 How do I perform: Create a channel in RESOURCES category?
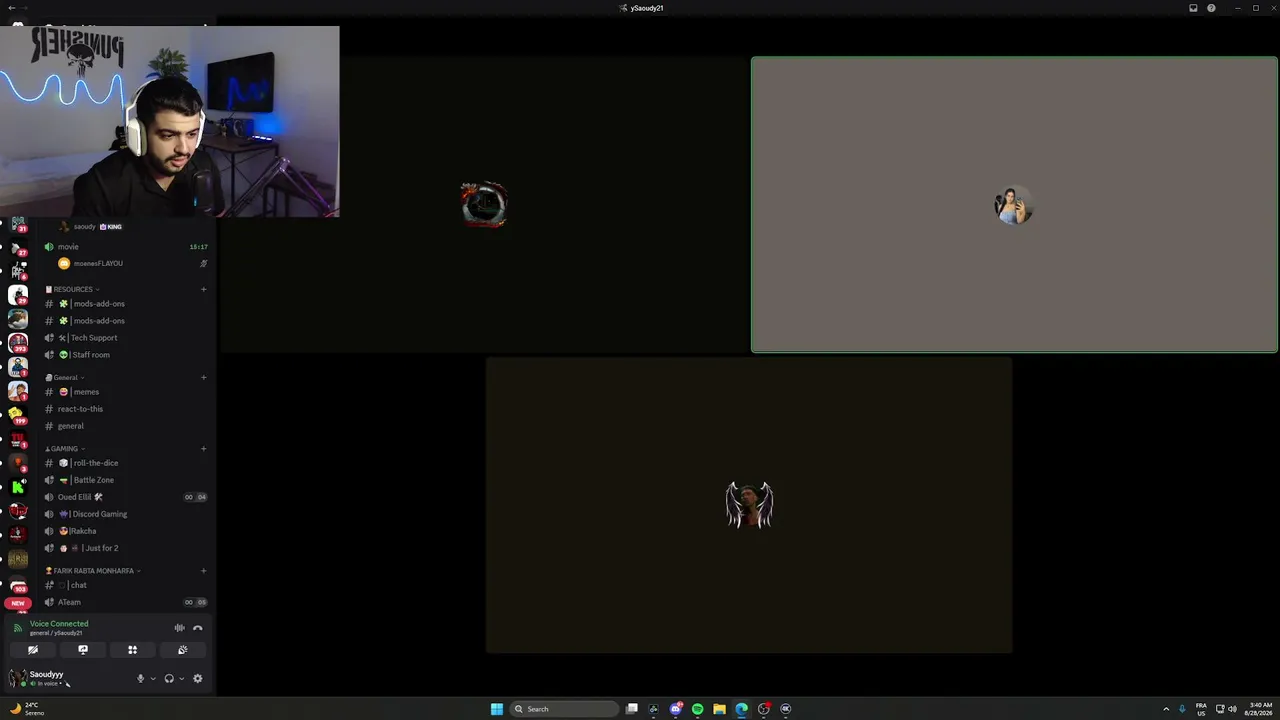pyautogui.click(x=203, y=289)
